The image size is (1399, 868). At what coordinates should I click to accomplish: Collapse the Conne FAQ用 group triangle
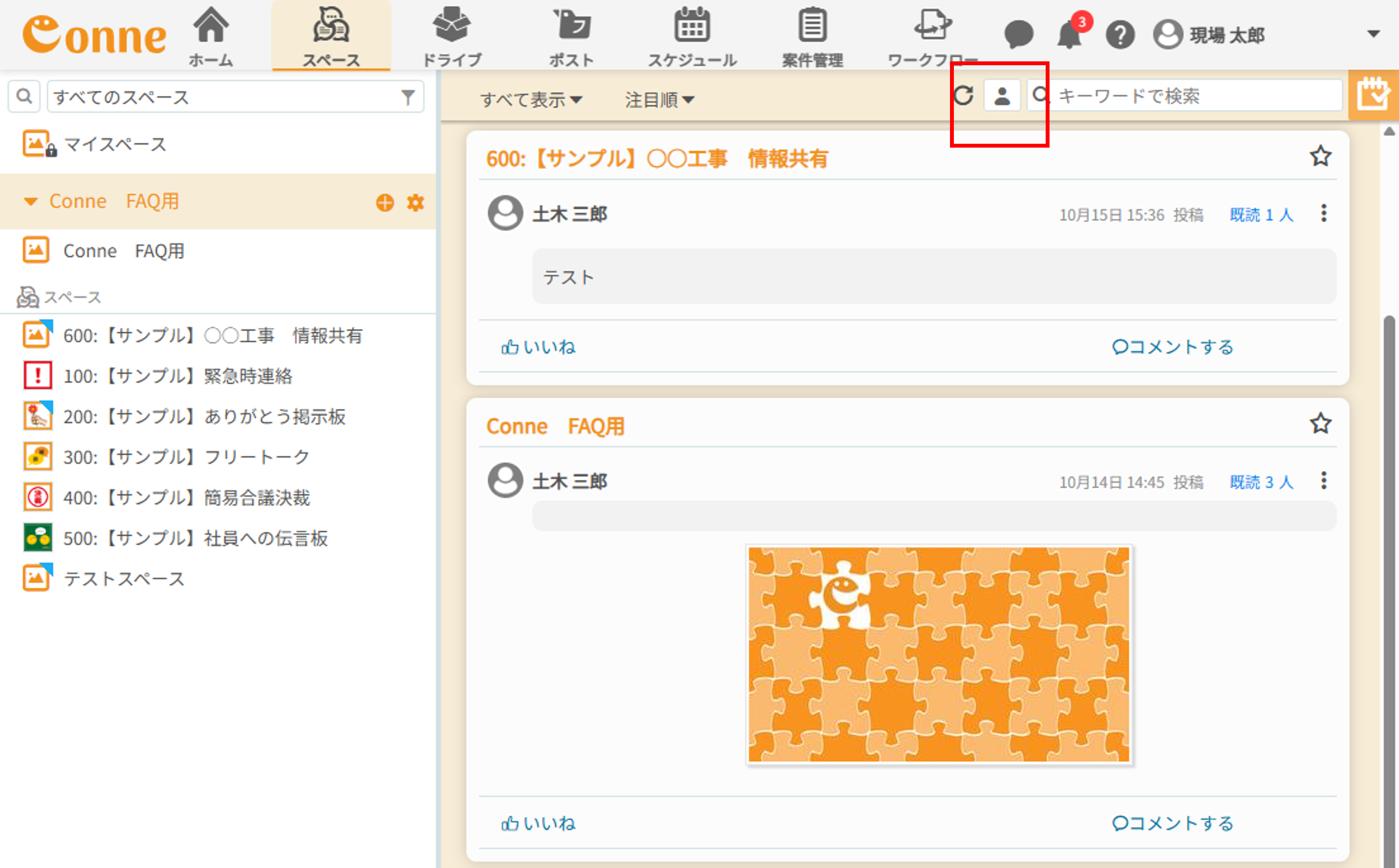click(30, 201)
